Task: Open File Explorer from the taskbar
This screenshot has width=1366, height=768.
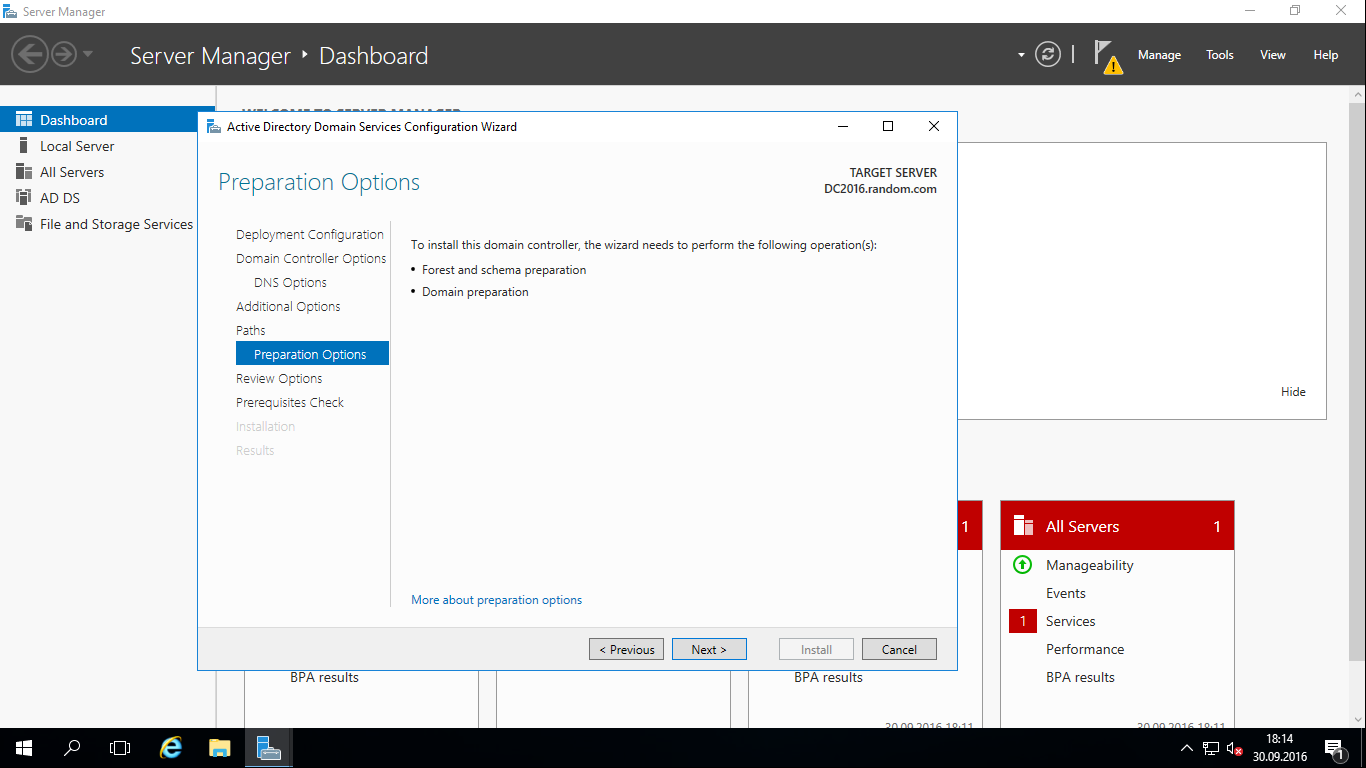Action: (x=220, y=748)
